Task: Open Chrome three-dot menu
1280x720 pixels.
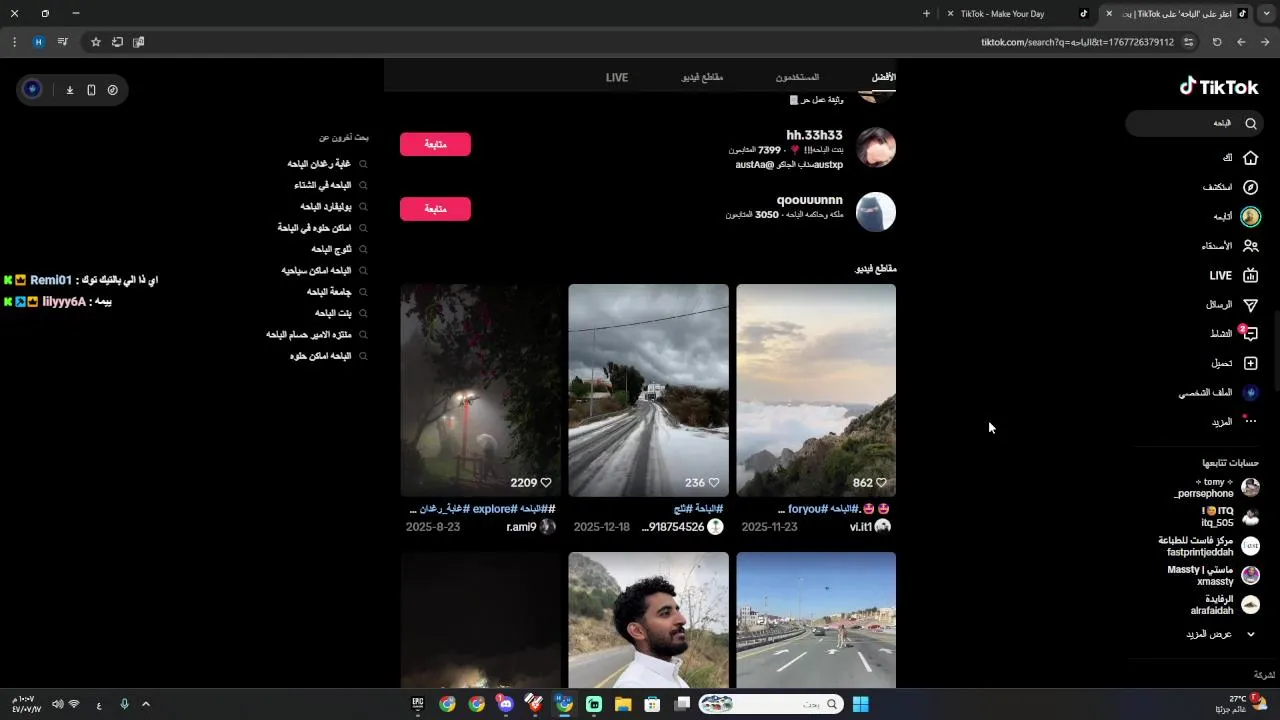Action: pos(14,42)
